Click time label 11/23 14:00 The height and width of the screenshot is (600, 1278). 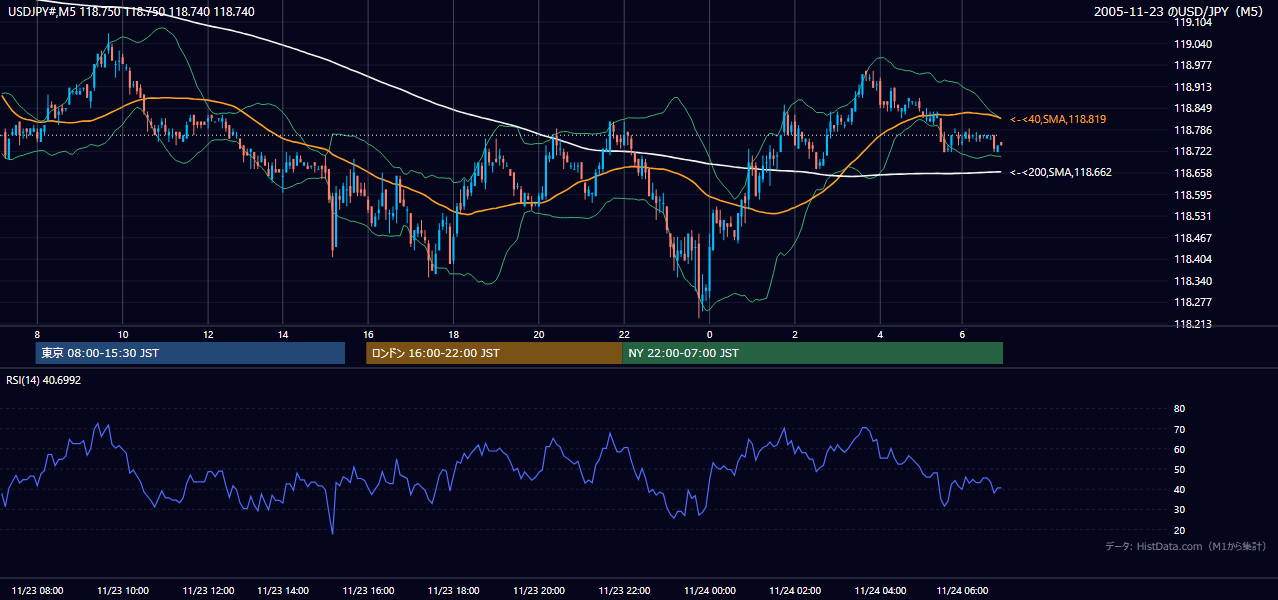pos(283,591)
